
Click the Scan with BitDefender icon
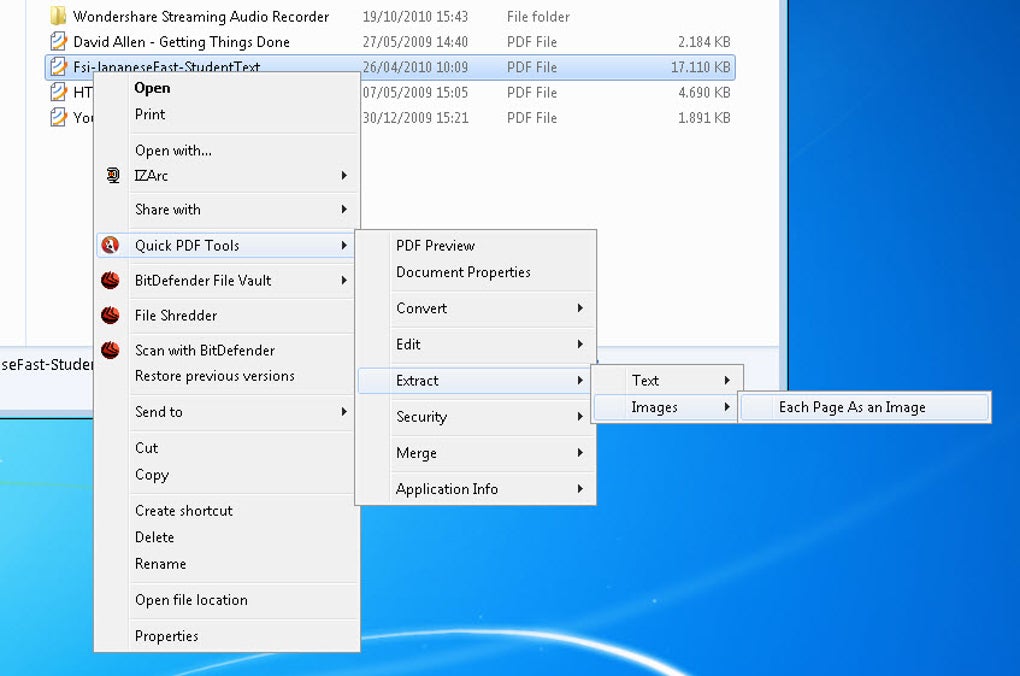coord(110,350)
